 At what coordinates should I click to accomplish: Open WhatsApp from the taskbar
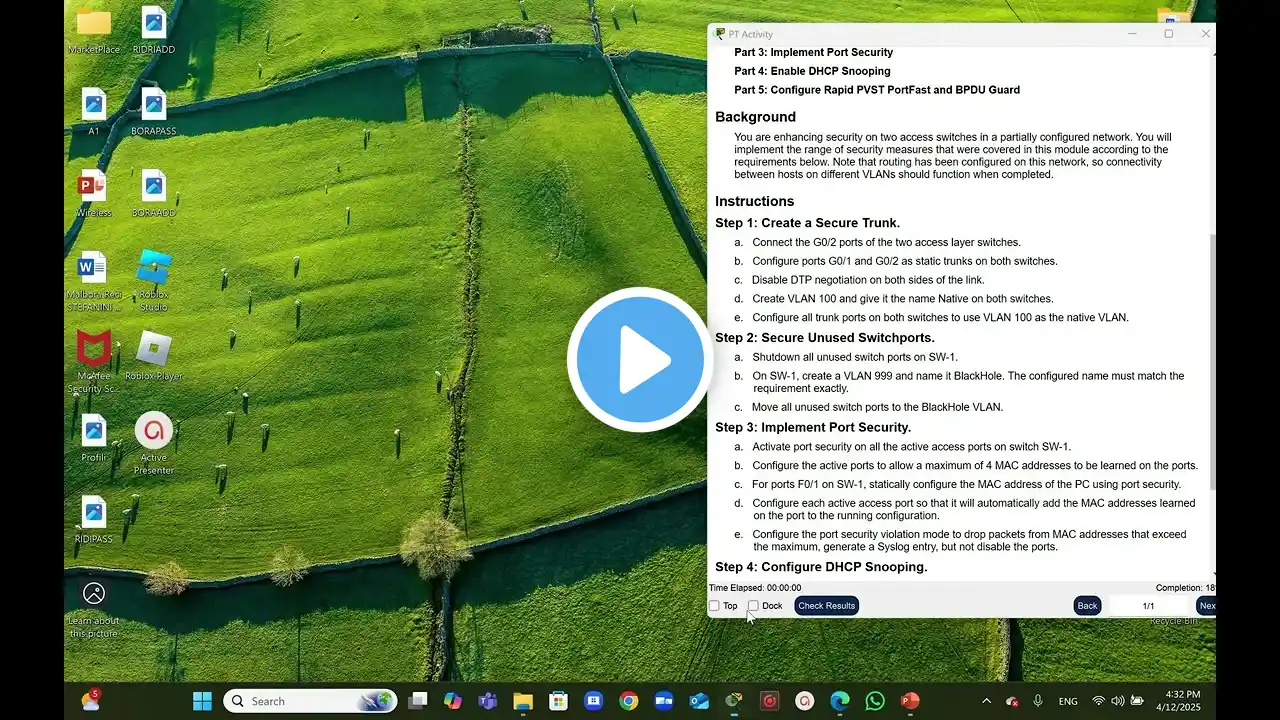(875, 701)
